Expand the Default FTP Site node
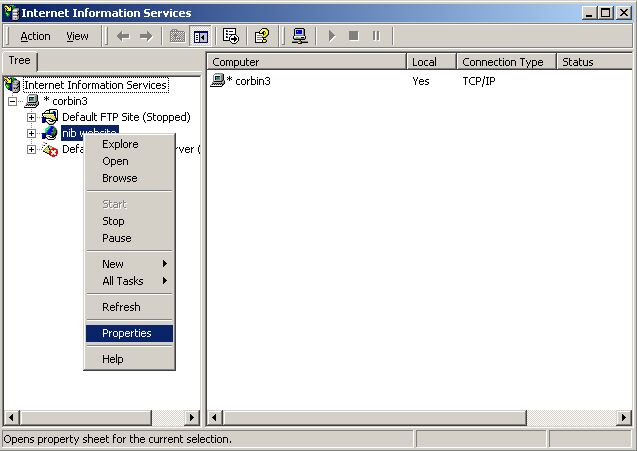637x451 pixels. (31, 117)
